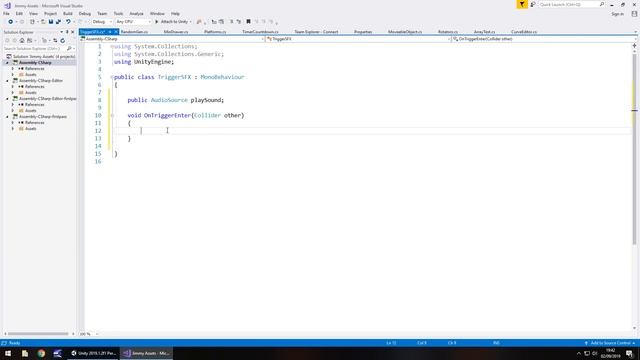
Task: Close the Solution Explorer panel
Action: 73,32
